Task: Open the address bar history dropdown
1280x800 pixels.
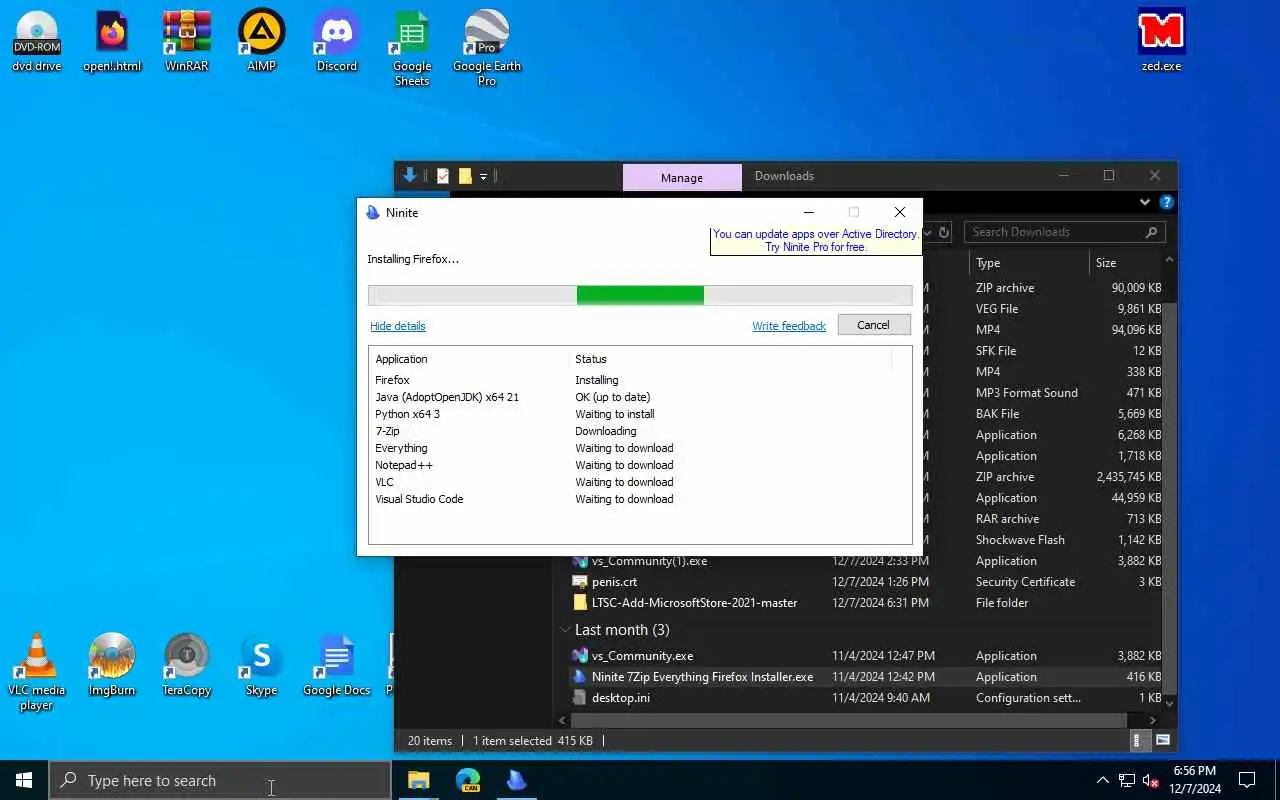Action: point(928,232)
